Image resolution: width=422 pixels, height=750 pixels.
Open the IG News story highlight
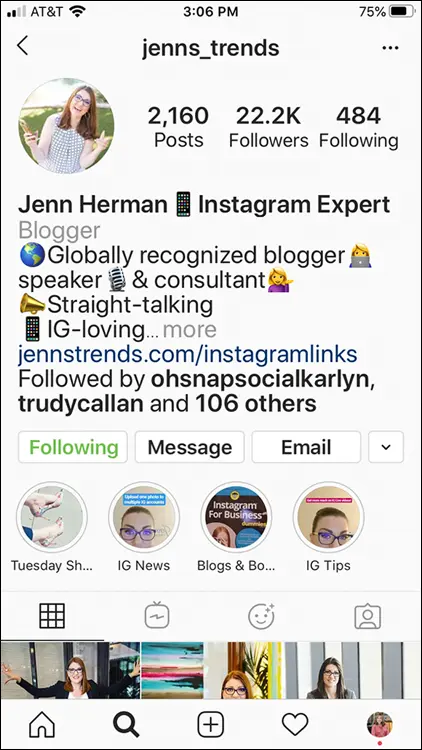144,527
